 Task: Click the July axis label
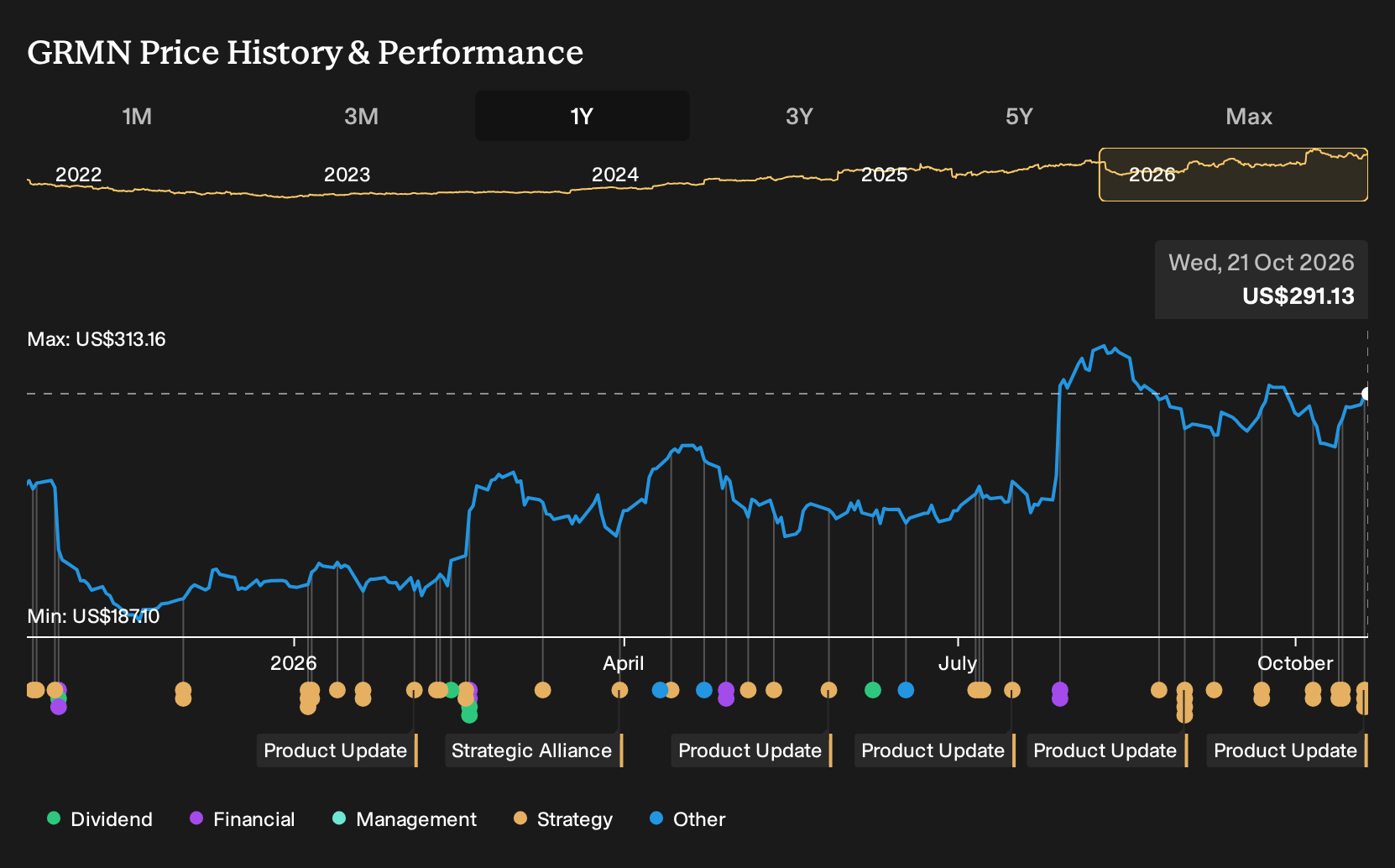958,663
